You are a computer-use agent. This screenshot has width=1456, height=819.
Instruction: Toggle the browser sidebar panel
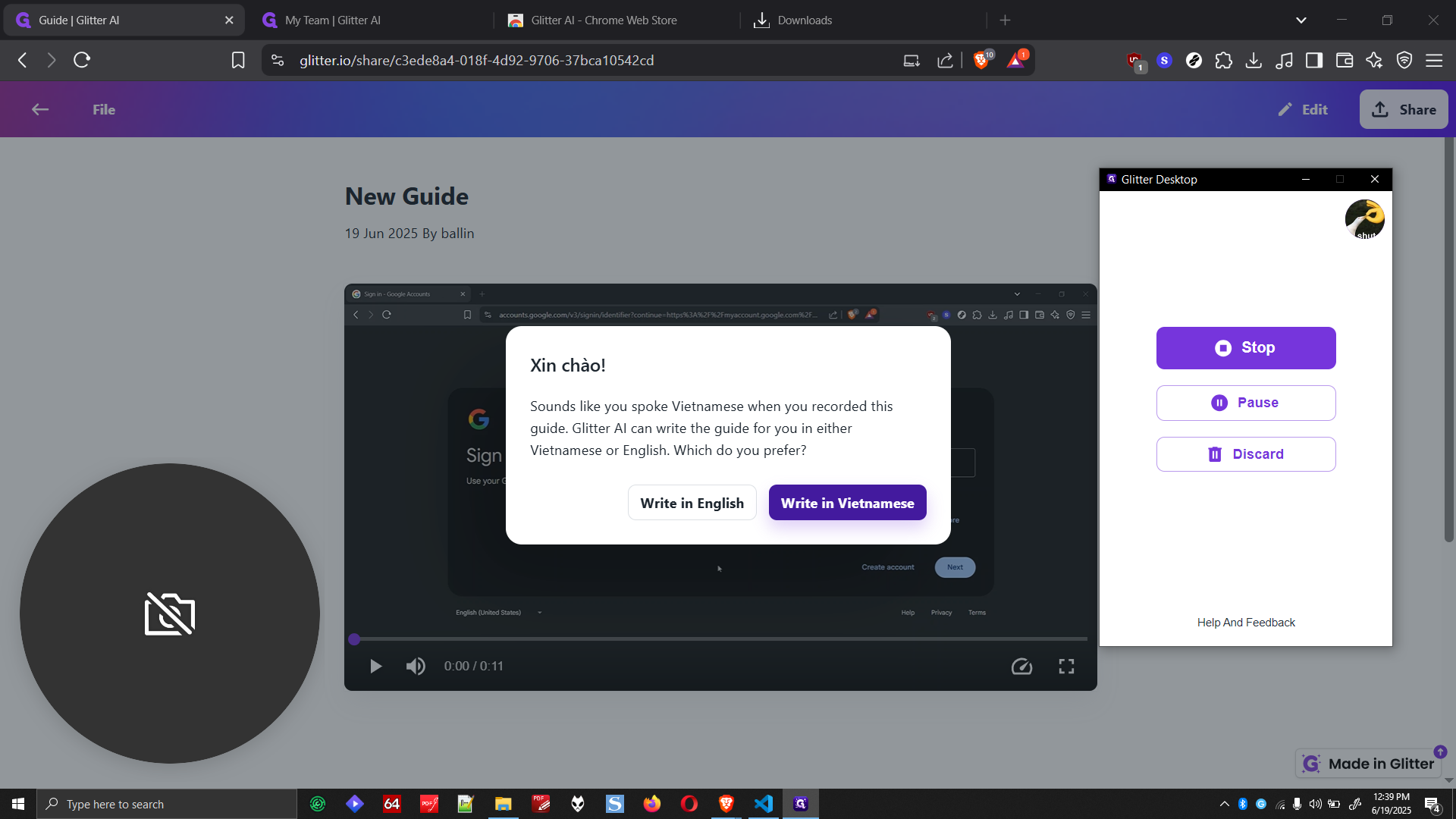[1314, 60]
